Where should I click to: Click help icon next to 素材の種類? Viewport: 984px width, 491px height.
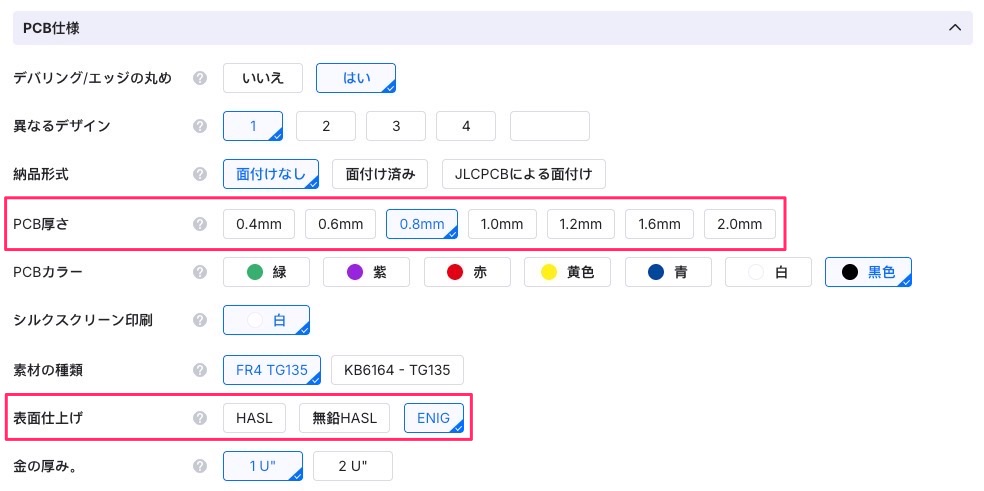click(200, 370)
